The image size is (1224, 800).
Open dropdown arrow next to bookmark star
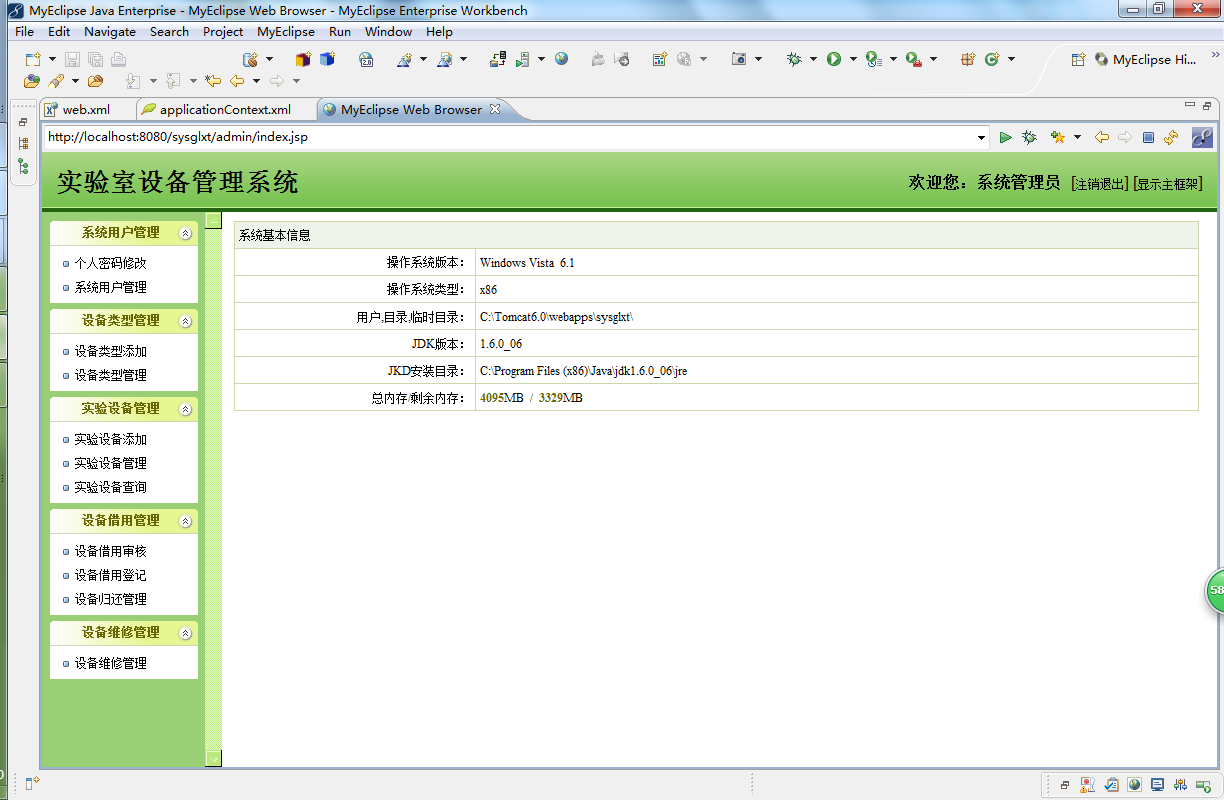(1077, 137)
